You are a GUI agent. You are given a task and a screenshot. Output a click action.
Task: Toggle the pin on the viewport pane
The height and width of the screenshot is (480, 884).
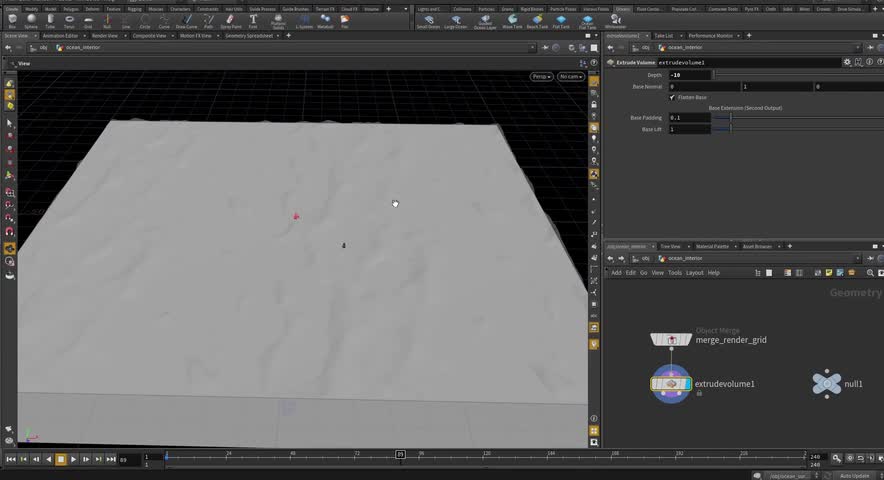tap(545, 48)
